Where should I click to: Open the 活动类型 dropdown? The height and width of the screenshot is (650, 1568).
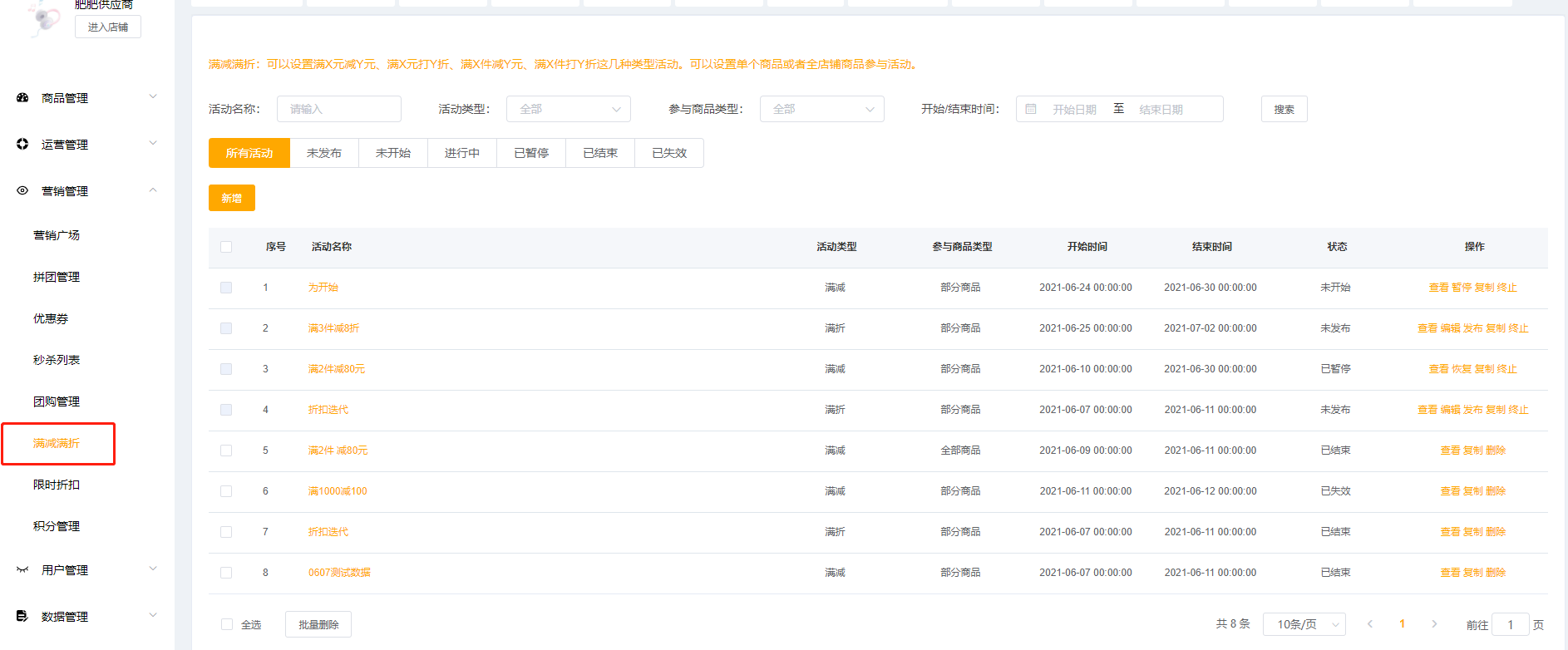point(569,109)
